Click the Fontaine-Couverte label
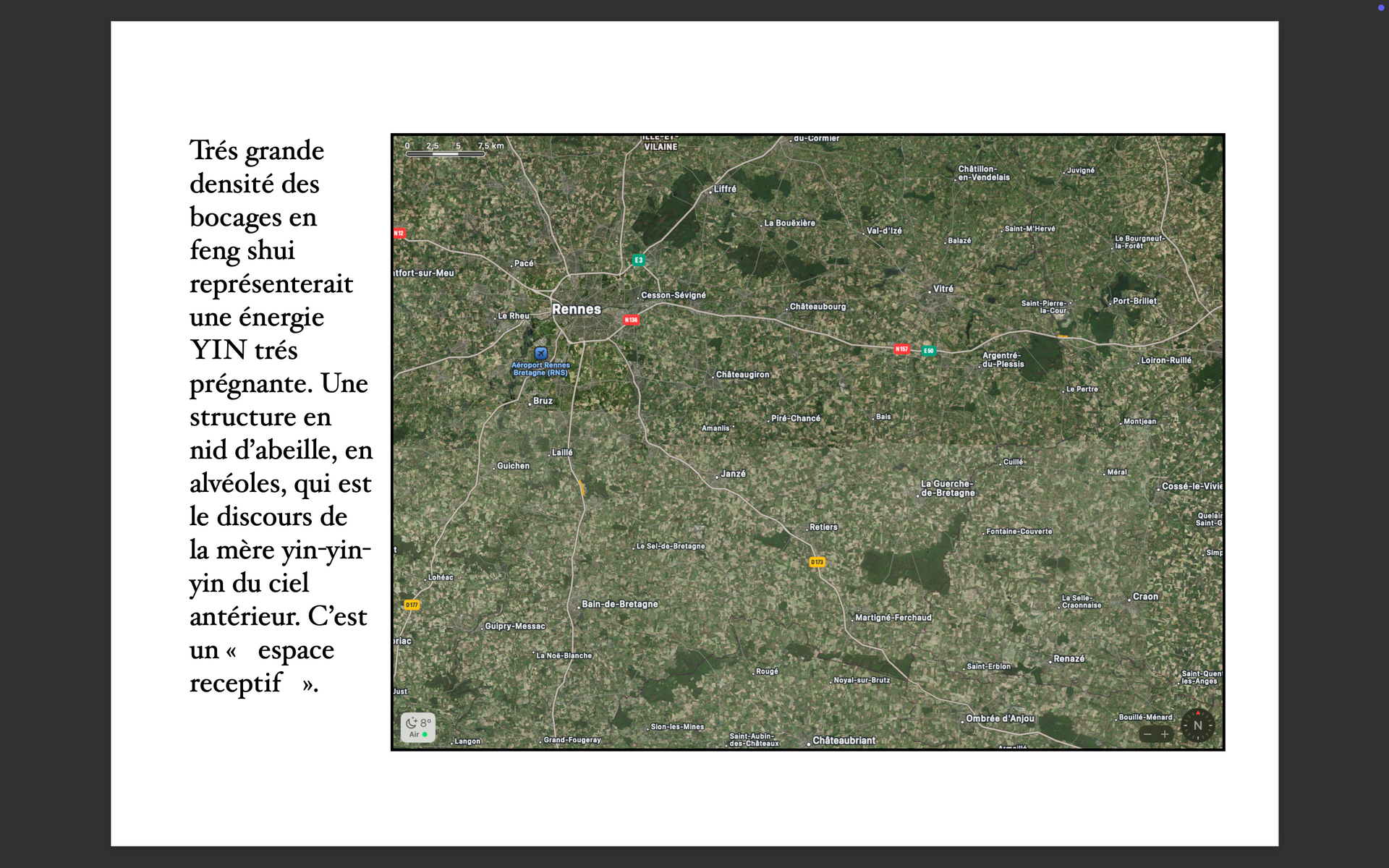This screenshot has height=868, width=1389. [1019, 532]
